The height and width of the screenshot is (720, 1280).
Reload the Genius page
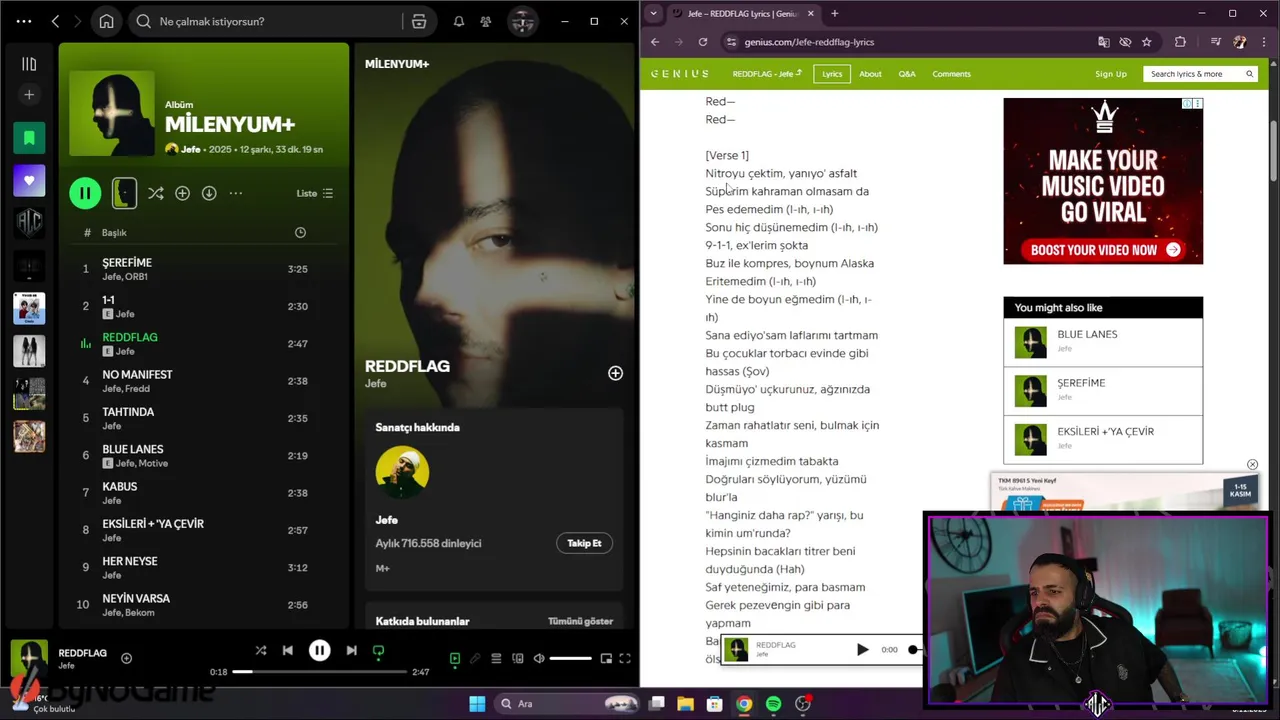(703, 42)
